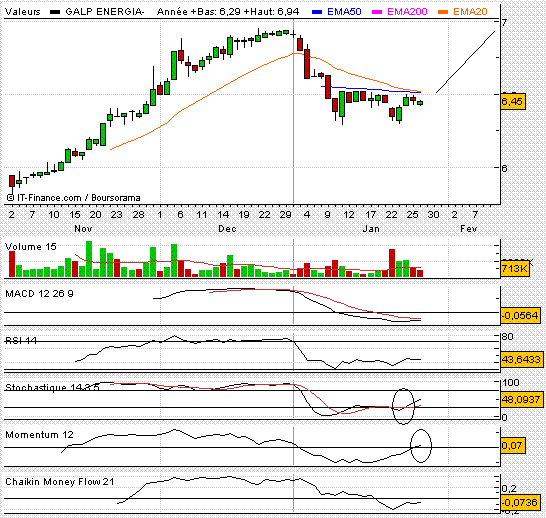
Task: Click the 'Momentum 12' panel label
Action: coord(39,434)
